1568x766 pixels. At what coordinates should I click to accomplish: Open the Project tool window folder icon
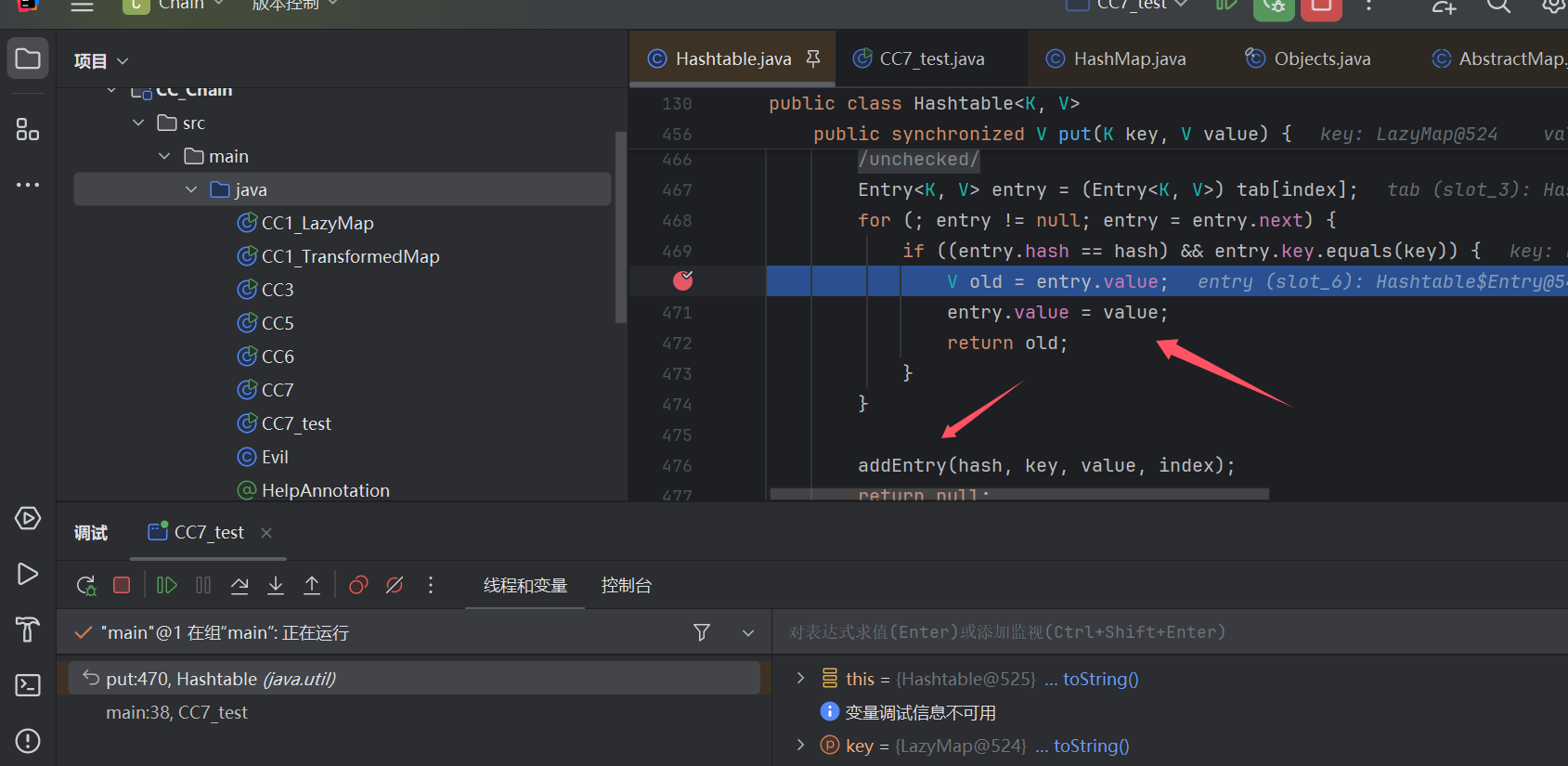[x=28, y=58]
